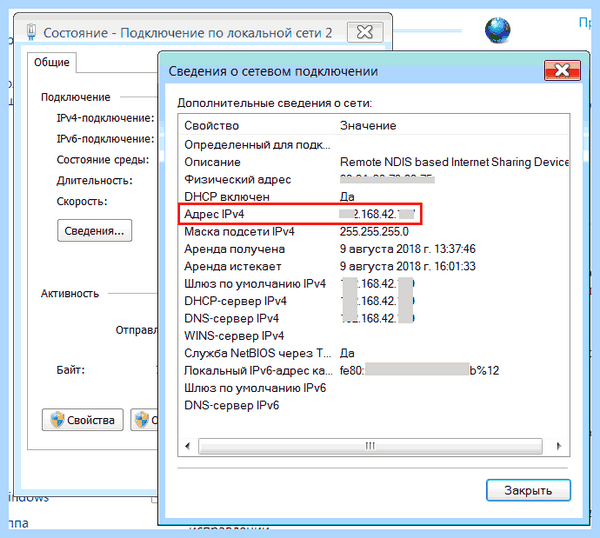
Task: Click Состояние среды label in status window
Action: point(103,160)
